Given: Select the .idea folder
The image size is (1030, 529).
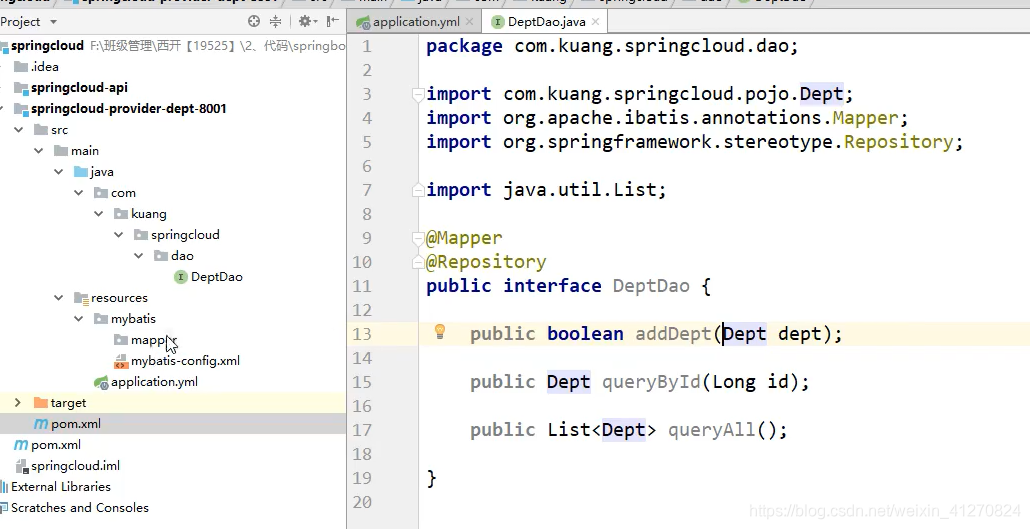Looking at the screenshot, I should 44,66.
